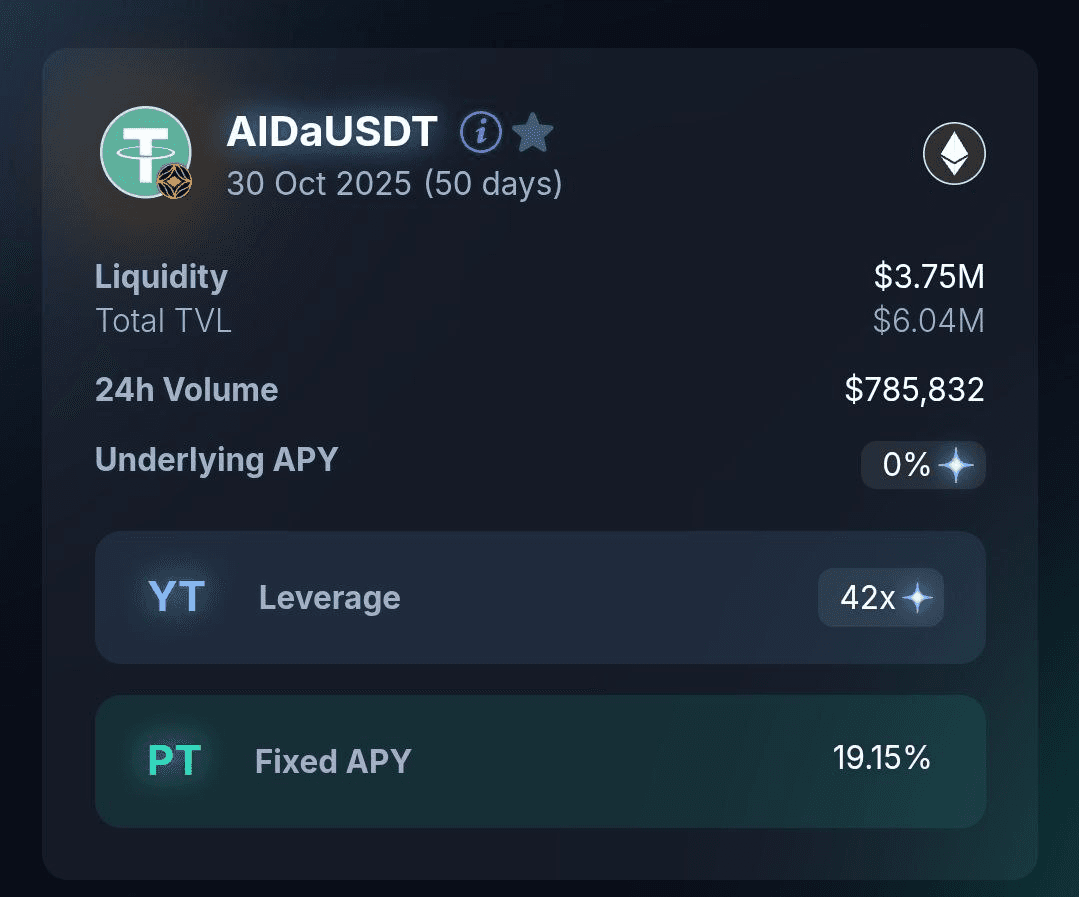Click the Underlying APY label

pyautogui.click(x=217, y=460)
